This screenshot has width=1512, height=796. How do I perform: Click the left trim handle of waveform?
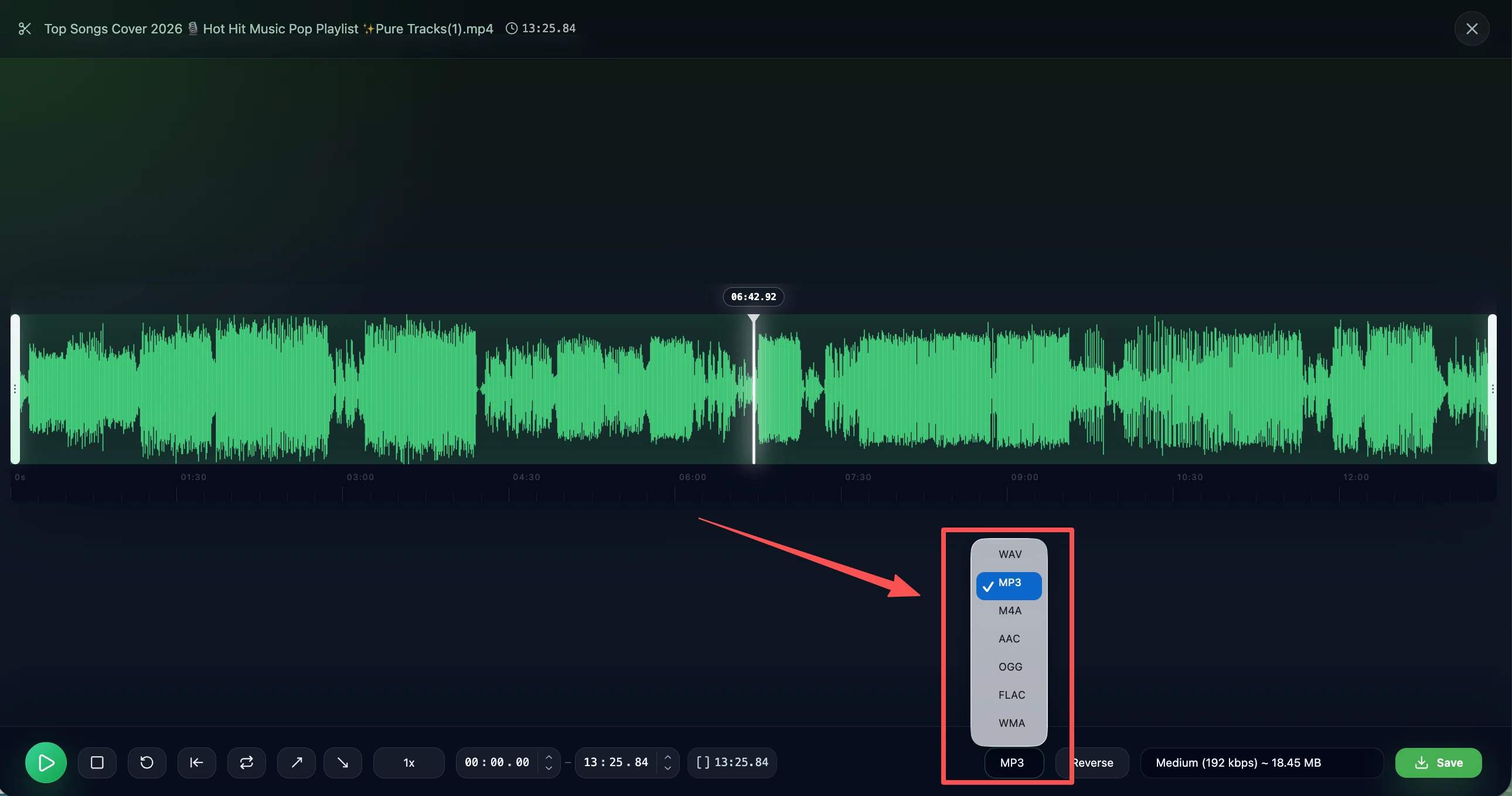click(x=15, y=389)
